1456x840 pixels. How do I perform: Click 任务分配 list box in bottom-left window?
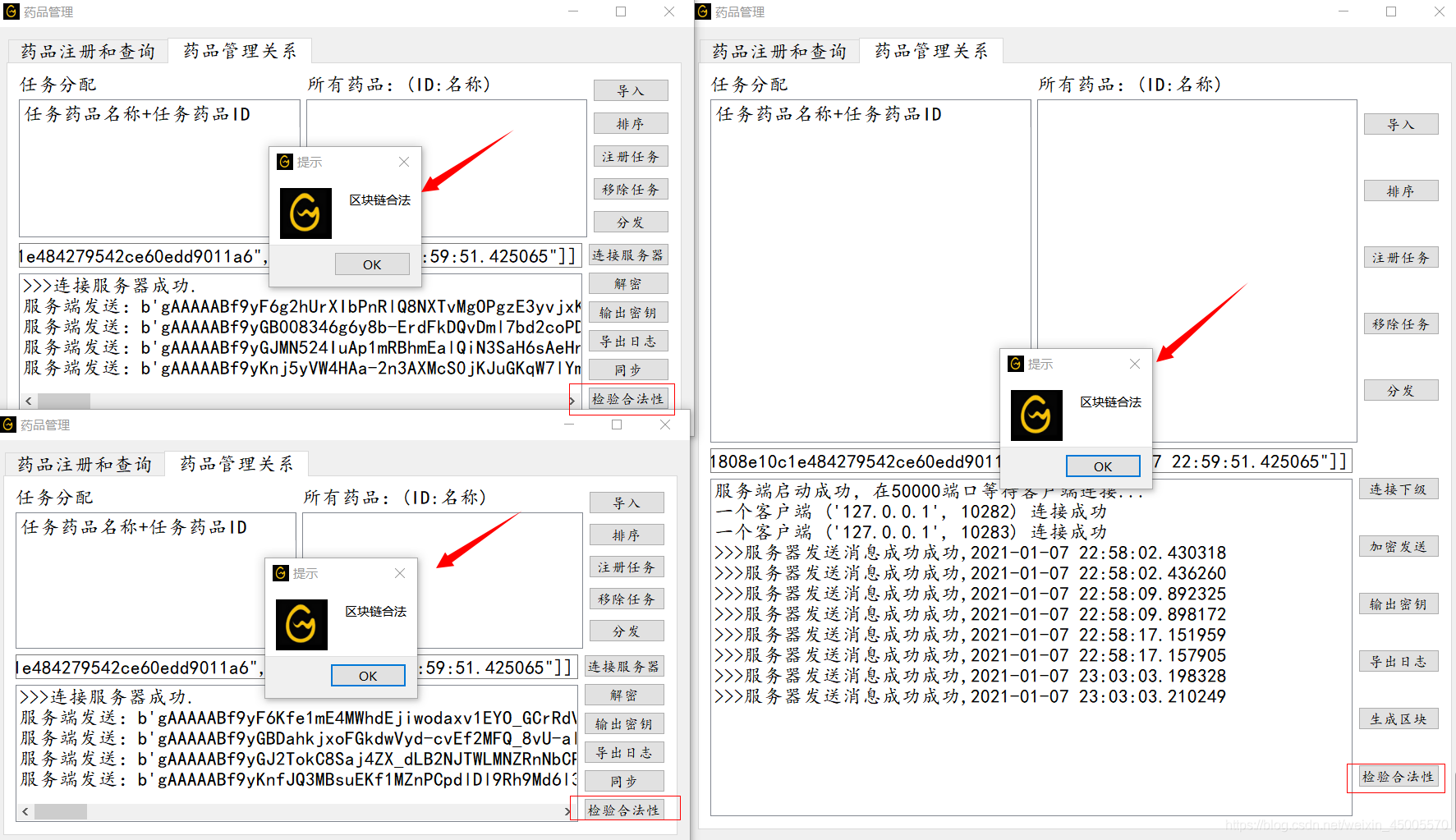click(156, 581)
